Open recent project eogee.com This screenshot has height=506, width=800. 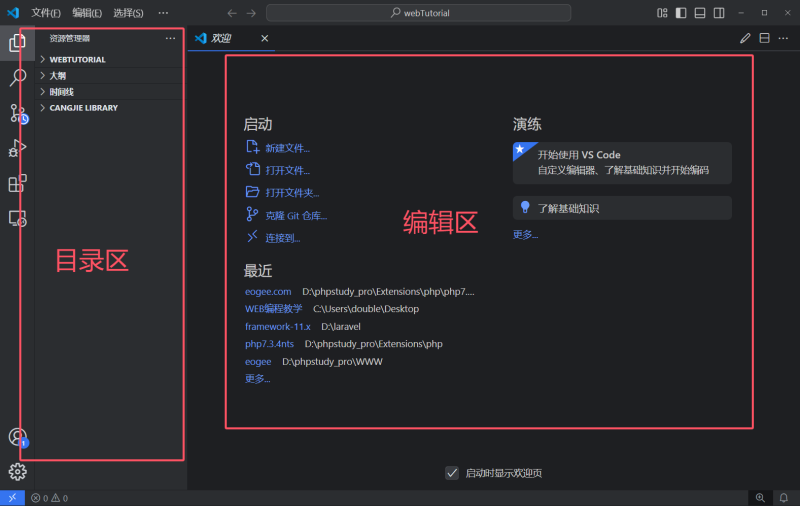tap(268, 291)
